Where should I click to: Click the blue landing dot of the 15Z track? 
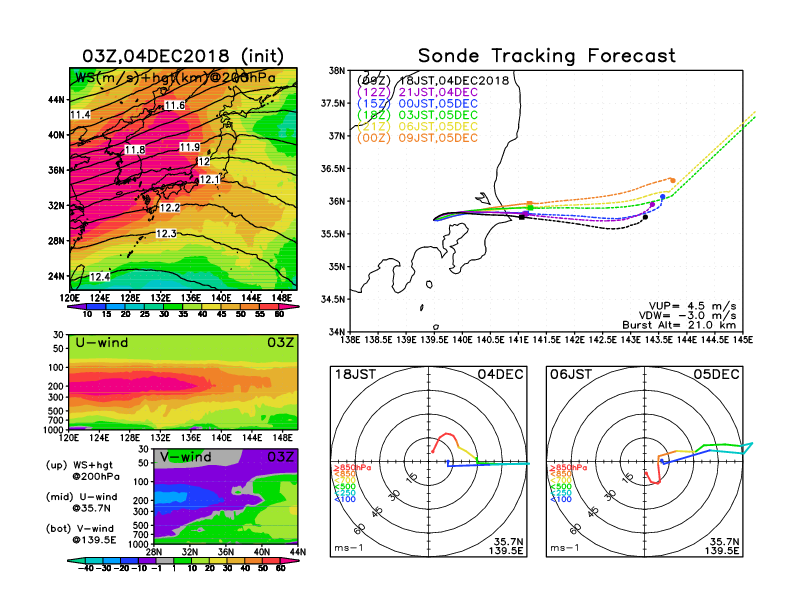point(662,197)
